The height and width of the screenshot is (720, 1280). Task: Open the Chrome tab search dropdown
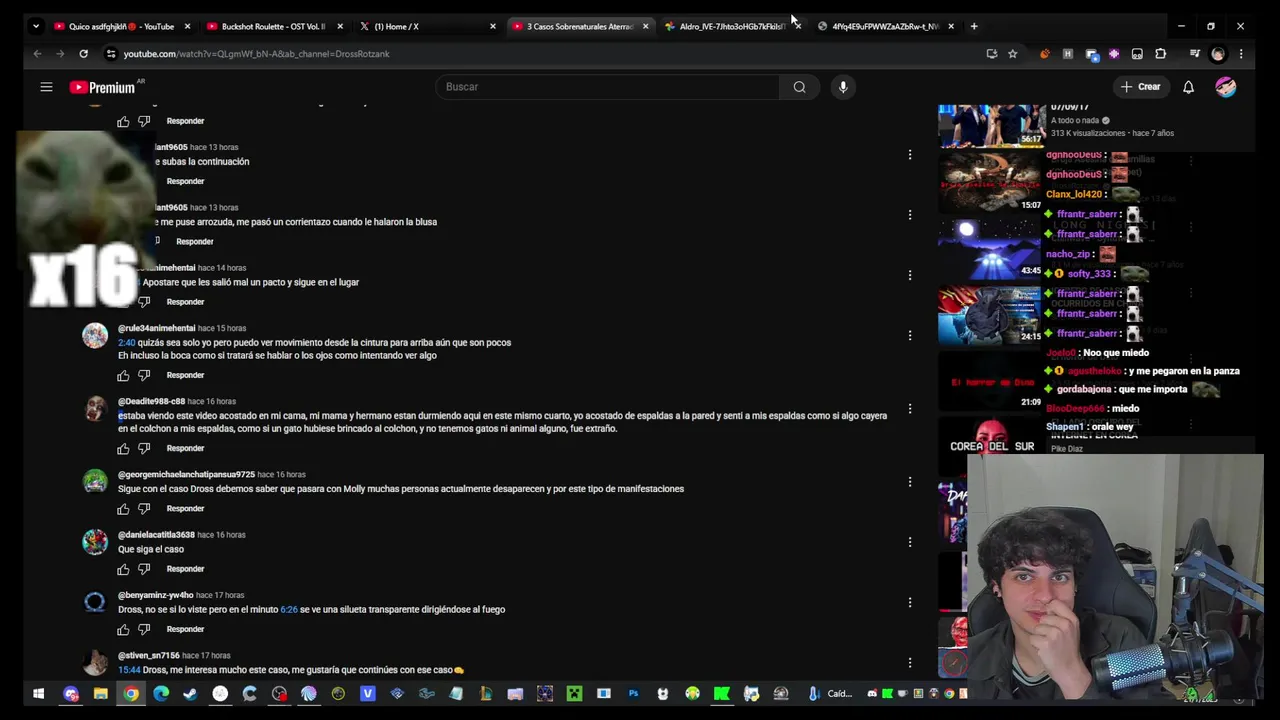(x=36, y=26)
